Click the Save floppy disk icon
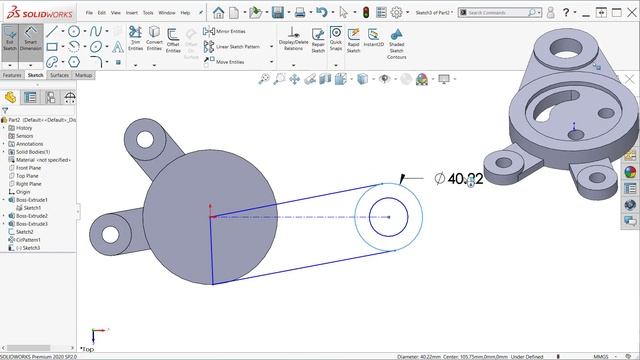The image size is (640, 360). 278,13
